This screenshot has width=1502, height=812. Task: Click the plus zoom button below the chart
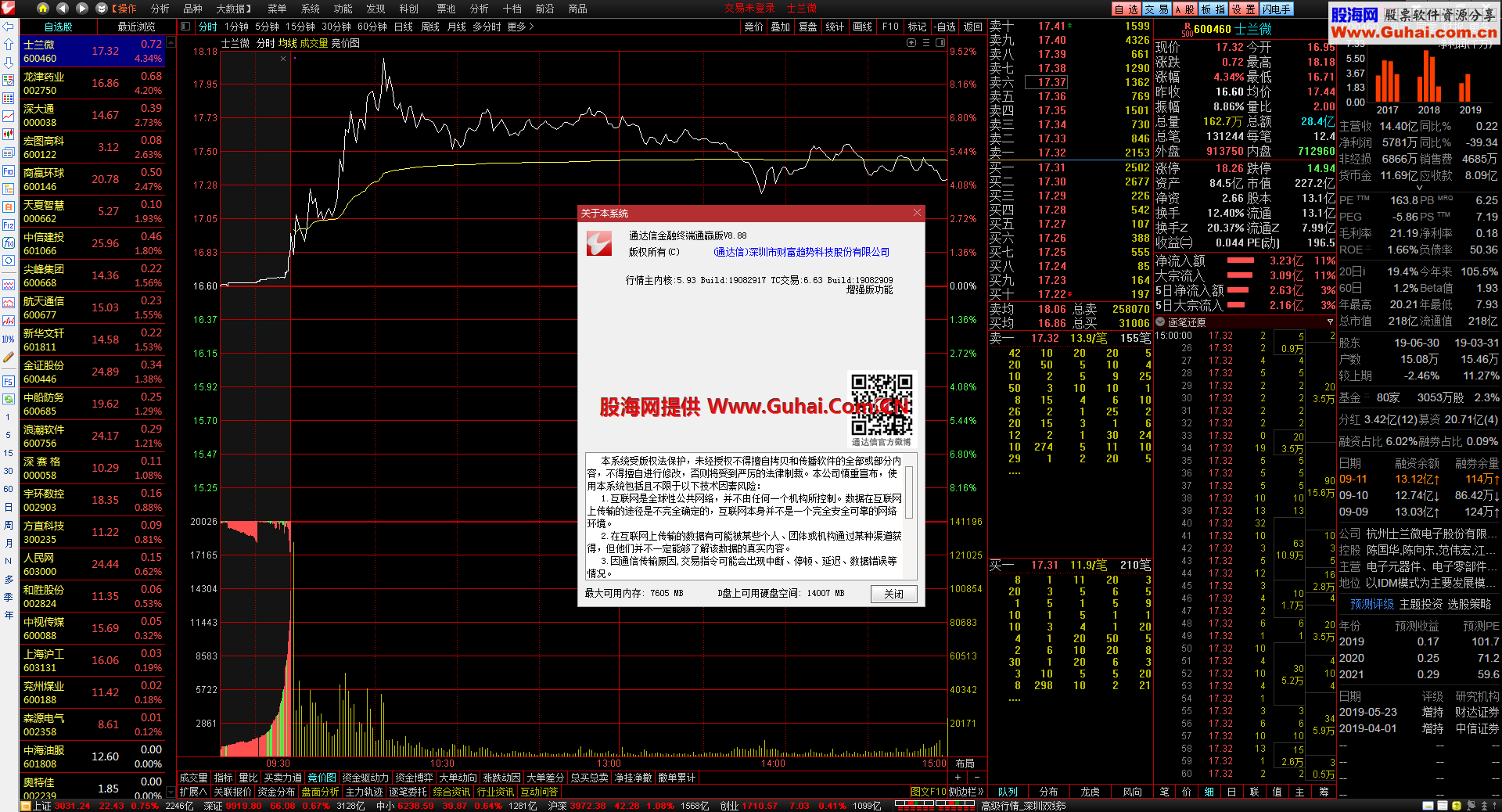[958, 778]
